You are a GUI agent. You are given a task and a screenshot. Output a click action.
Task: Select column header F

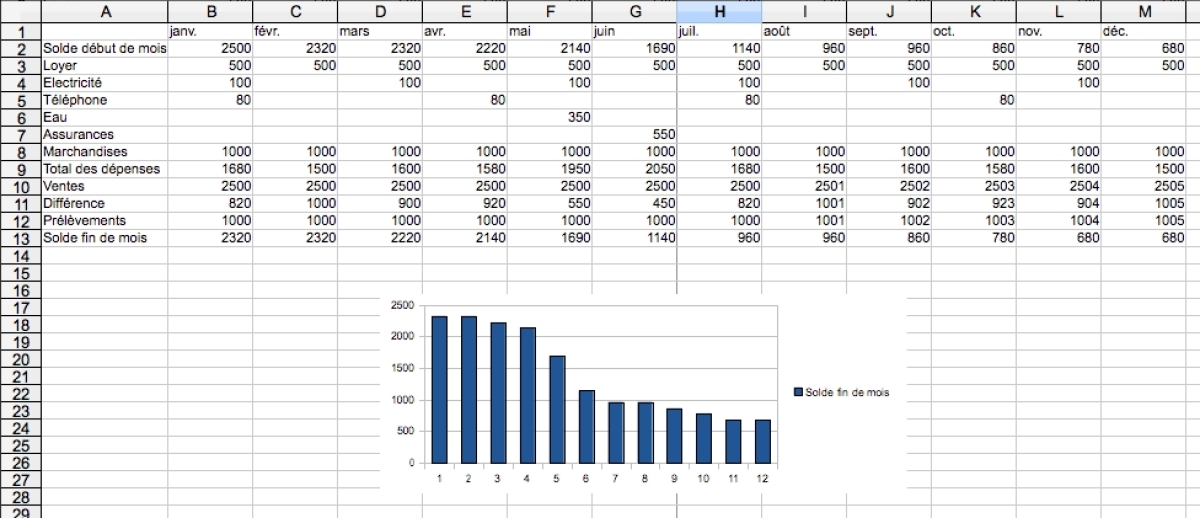point(549,11)
